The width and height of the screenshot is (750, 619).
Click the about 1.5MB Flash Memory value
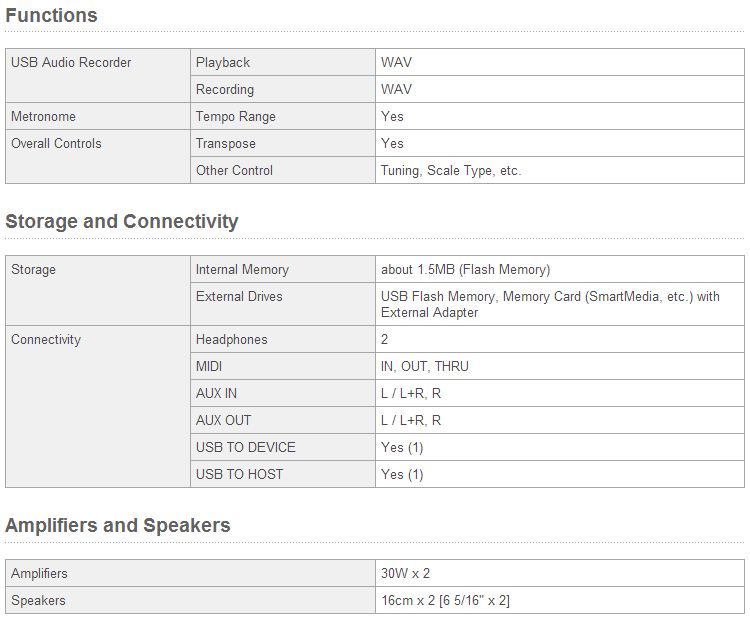[x=465, y=269]
